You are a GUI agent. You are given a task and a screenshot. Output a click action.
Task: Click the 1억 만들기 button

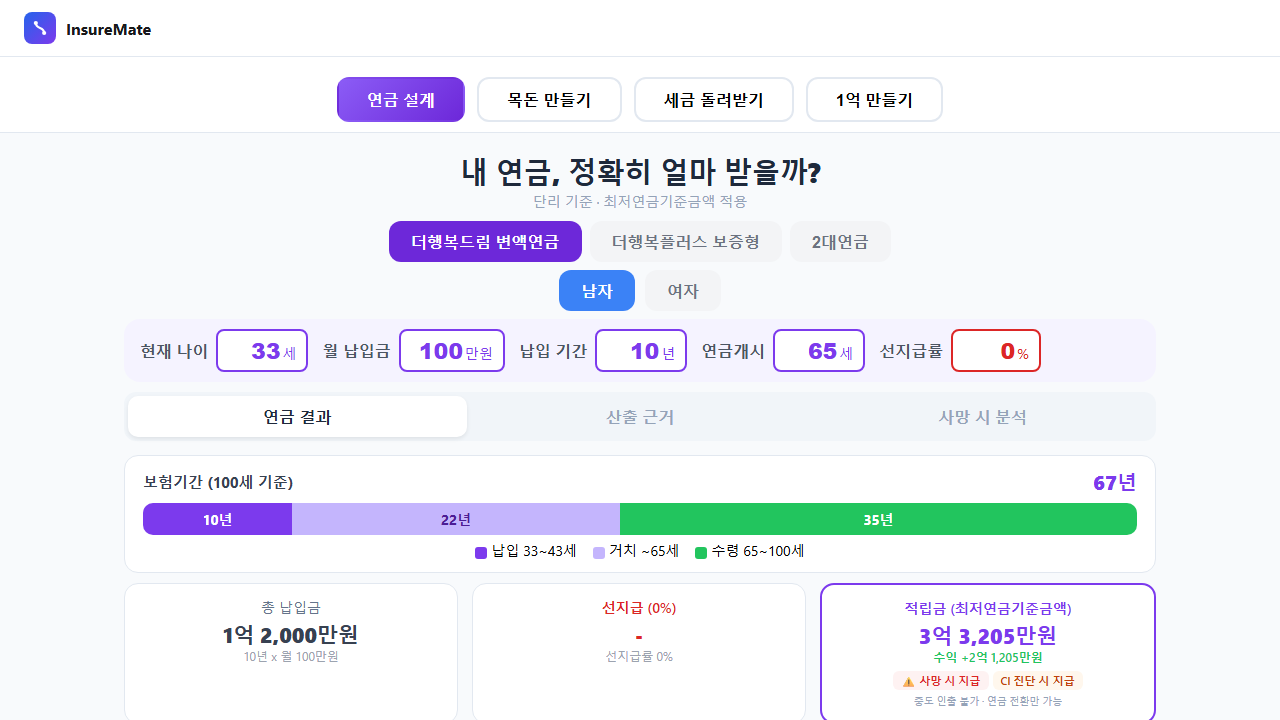click(x=874, y=99)
